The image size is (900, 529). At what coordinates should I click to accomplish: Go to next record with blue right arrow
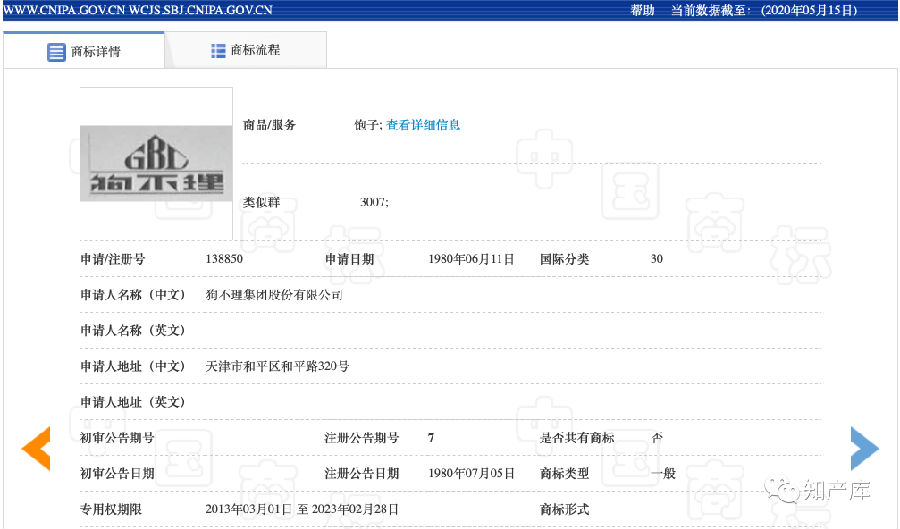pos(864,448)
